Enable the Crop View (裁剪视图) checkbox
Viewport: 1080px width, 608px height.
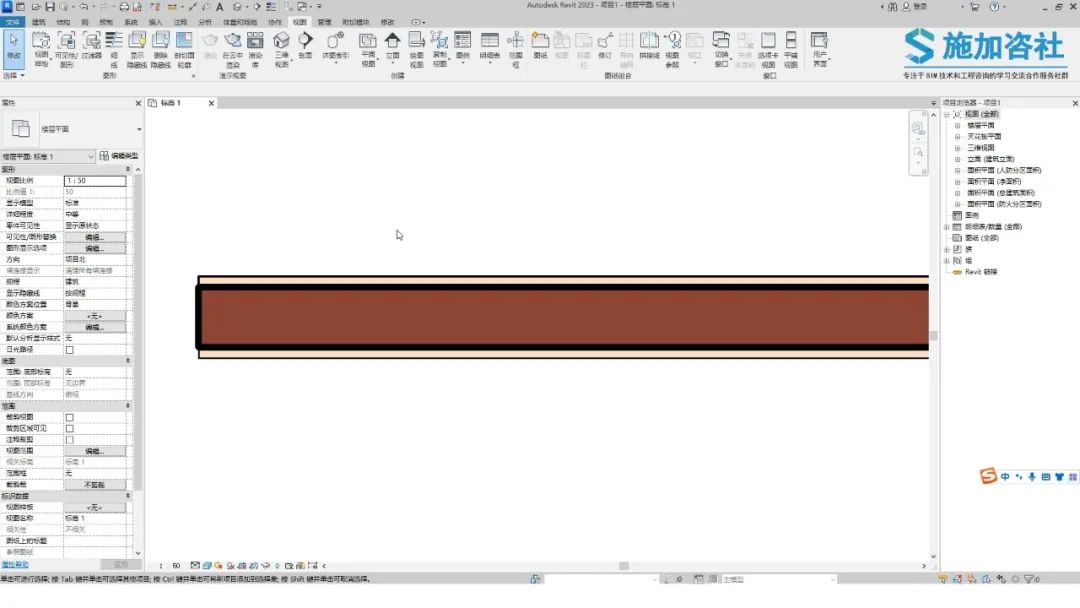(x=69, y=417)
